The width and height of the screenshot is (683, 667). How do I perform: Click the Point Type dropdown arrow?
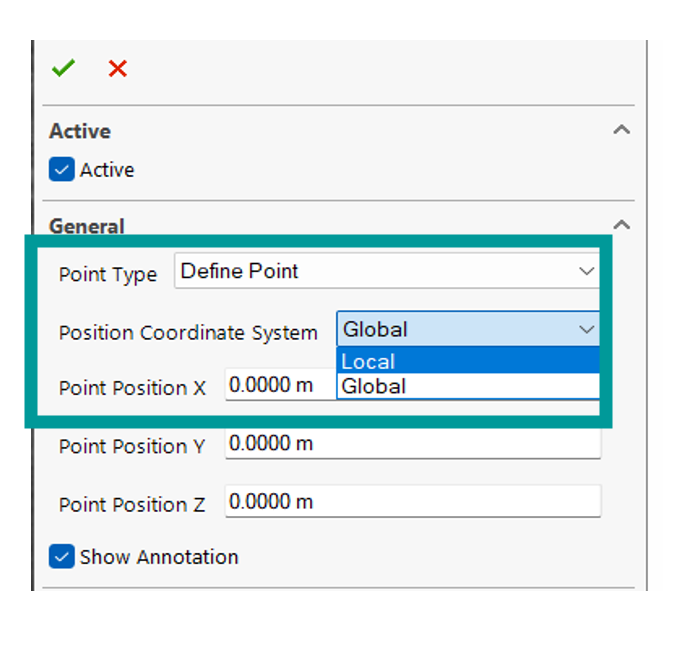coord(586,271)
